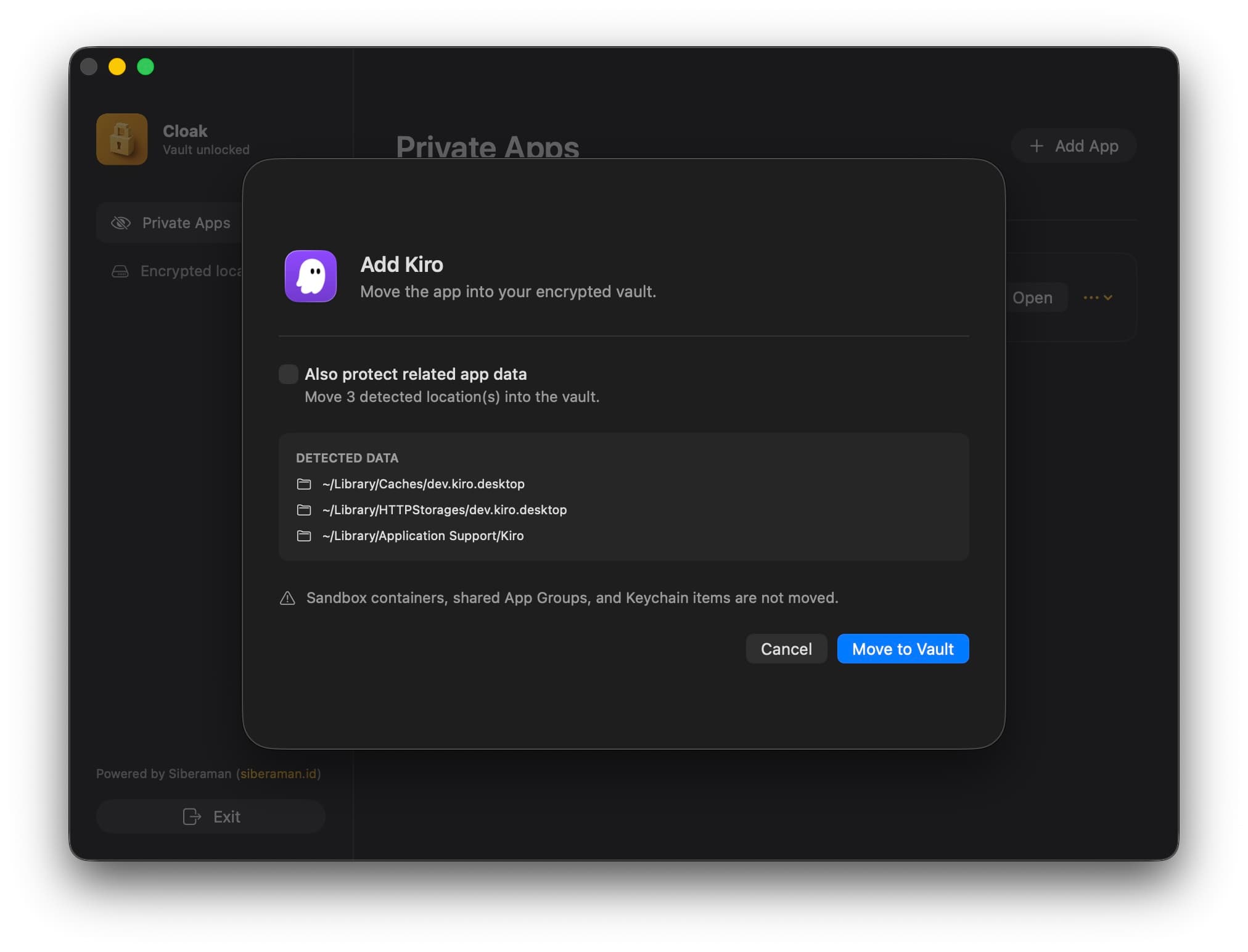1248x952 pixels.
Task: Click the yellow minimize window button
Action: [x=117, y=67]
